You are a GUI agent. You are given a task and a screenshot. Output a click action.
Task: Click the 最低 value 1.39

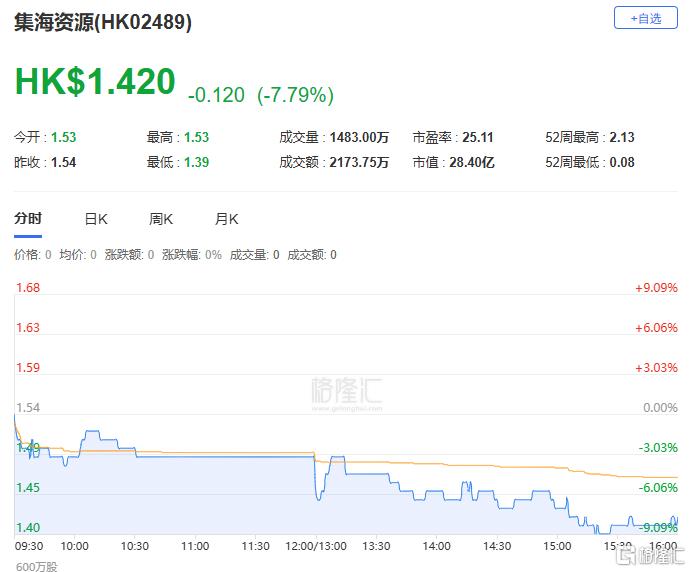(x=197, y=163)
